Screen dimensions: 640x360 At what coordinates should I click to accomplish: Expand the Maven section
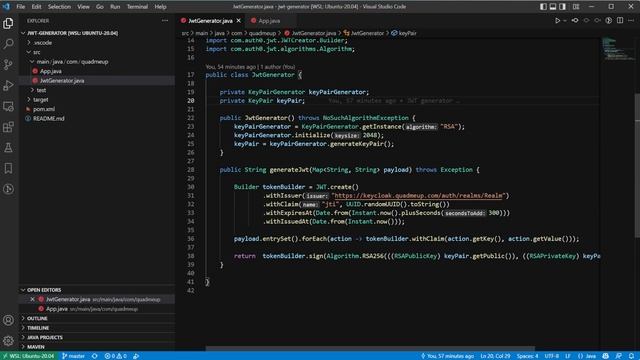click(x=97, y=347)
